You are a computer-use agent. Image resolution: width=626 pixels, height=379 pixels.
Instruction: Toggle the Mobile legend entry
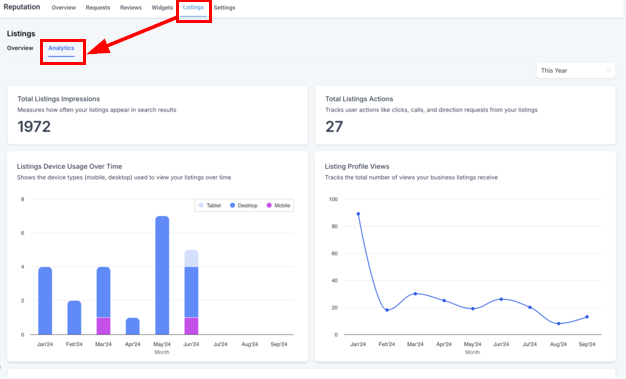(x=278, y=205)
